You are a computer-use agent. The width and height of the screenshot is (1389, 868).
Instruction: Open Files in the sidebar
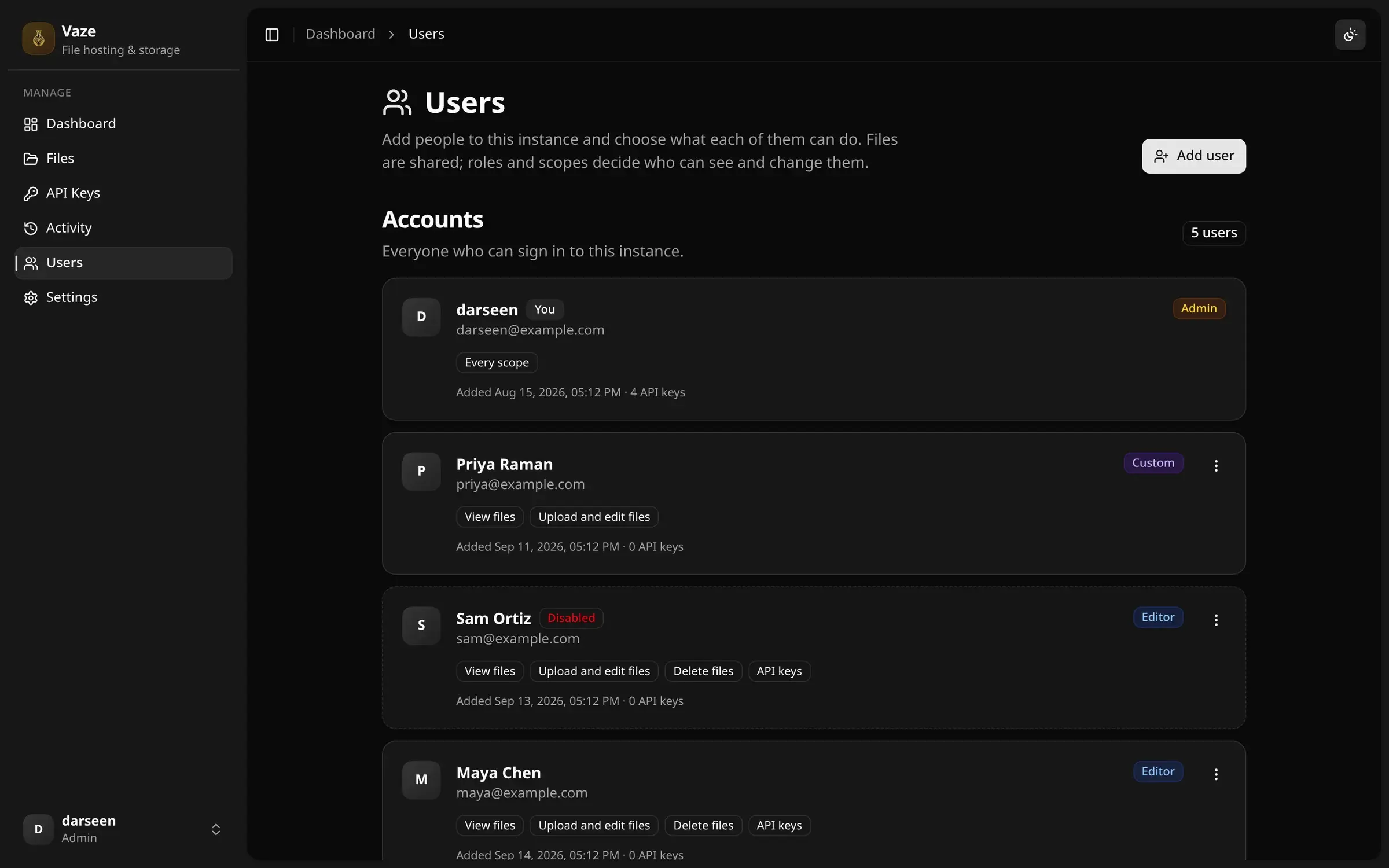123,159
